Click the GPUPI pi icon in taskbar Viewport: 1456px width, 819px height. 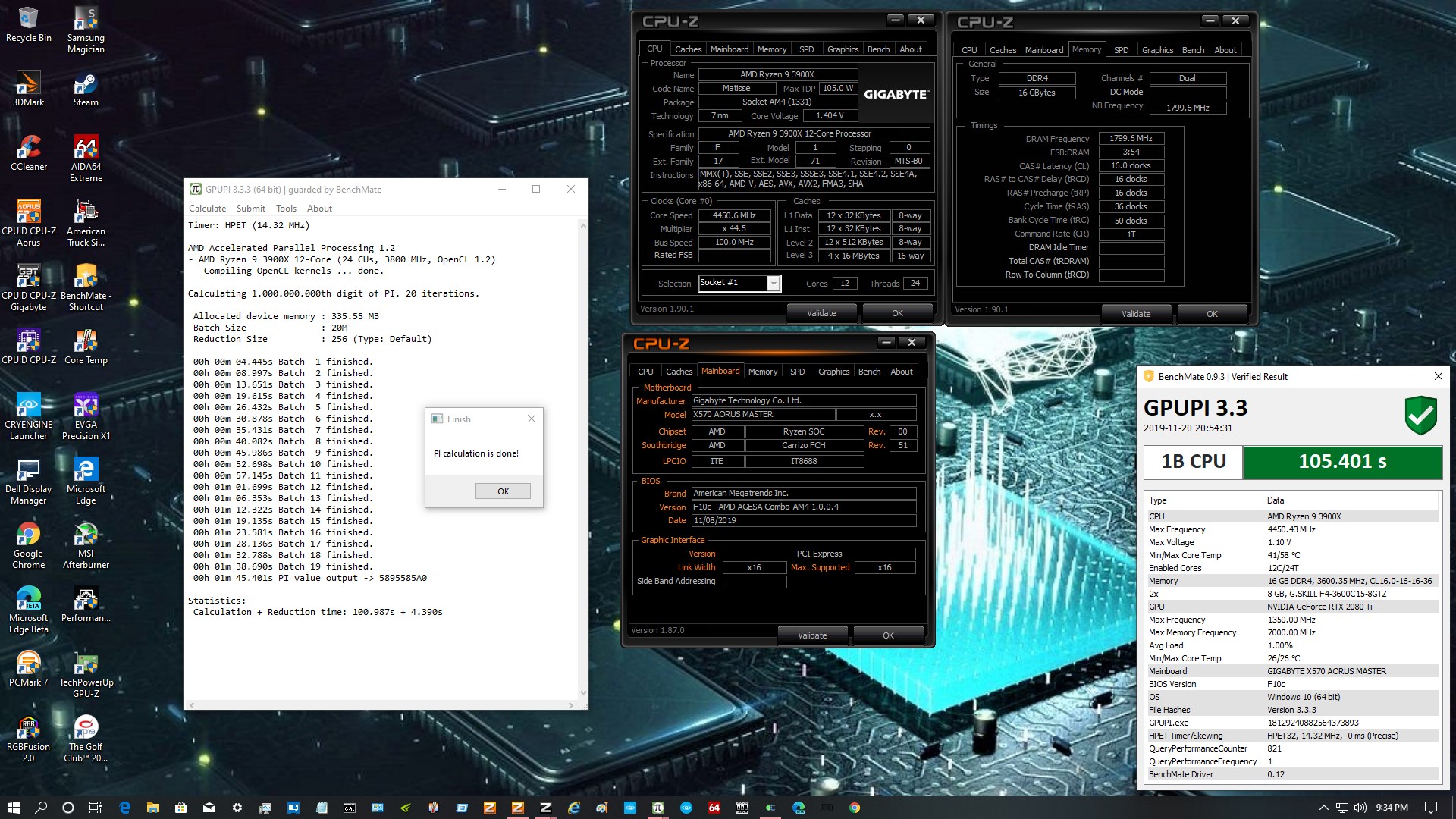coord(658,808)
